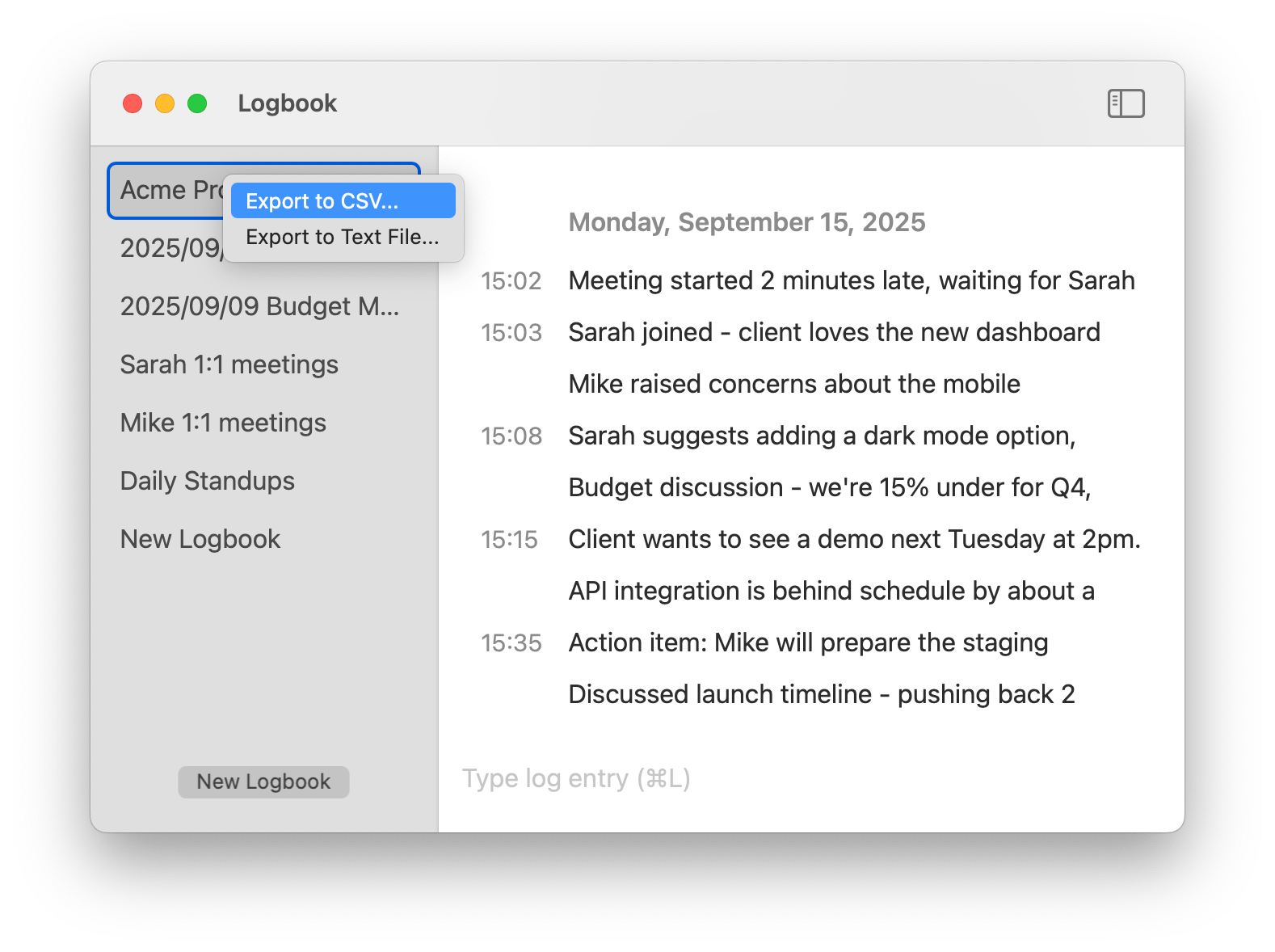Select entry 'Action item: Mike will prepare'
This screenshot has height=952, width=1275.
pos(808,642)
